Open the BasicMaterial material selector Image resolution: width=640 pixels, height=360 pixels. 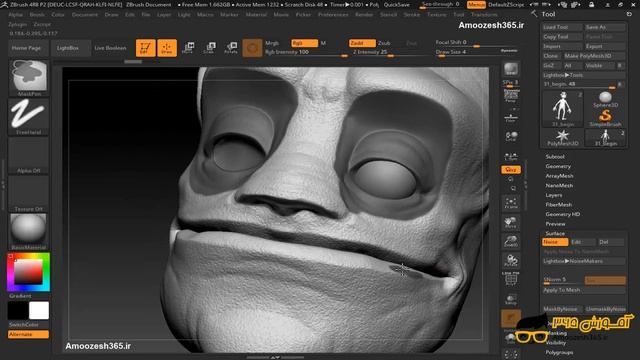29,231
